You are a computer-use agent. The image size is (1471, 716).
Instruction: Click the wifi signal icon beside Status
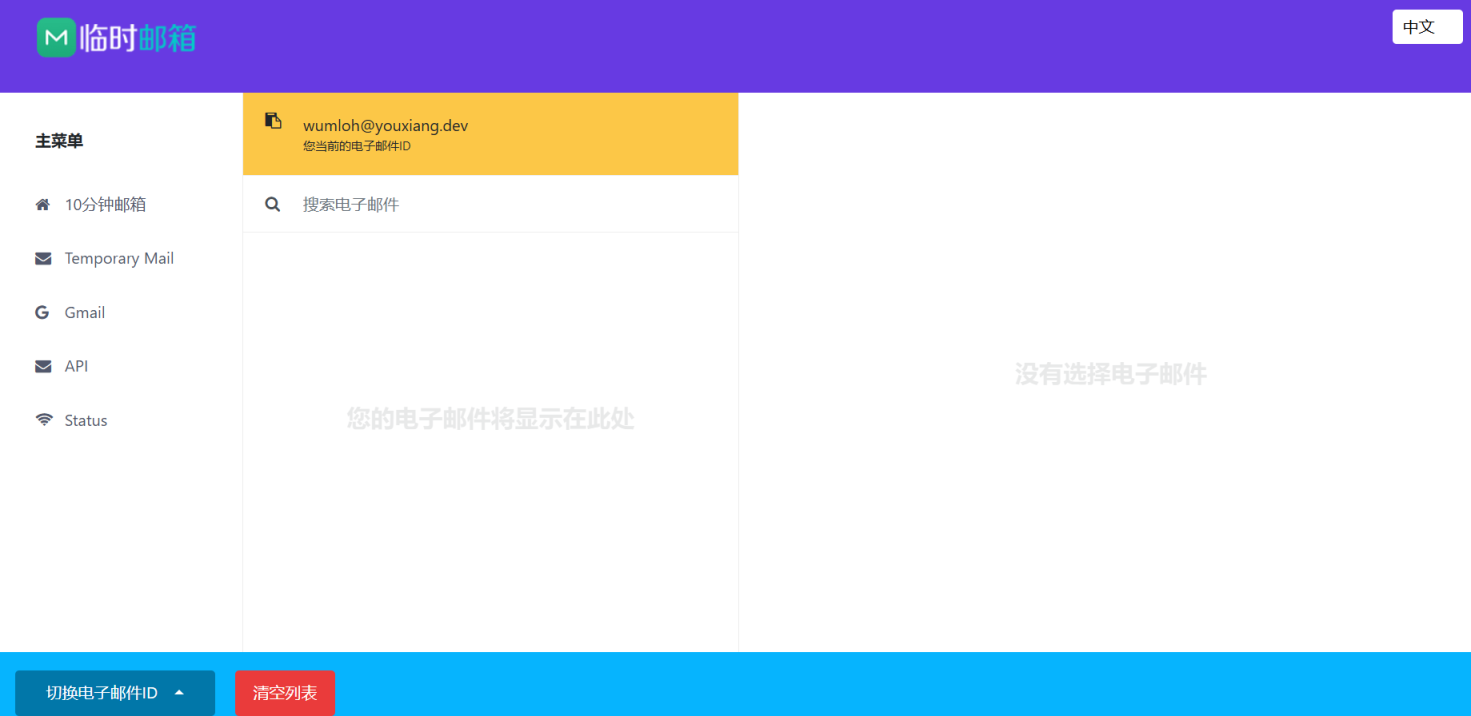[x=44, y=420]
